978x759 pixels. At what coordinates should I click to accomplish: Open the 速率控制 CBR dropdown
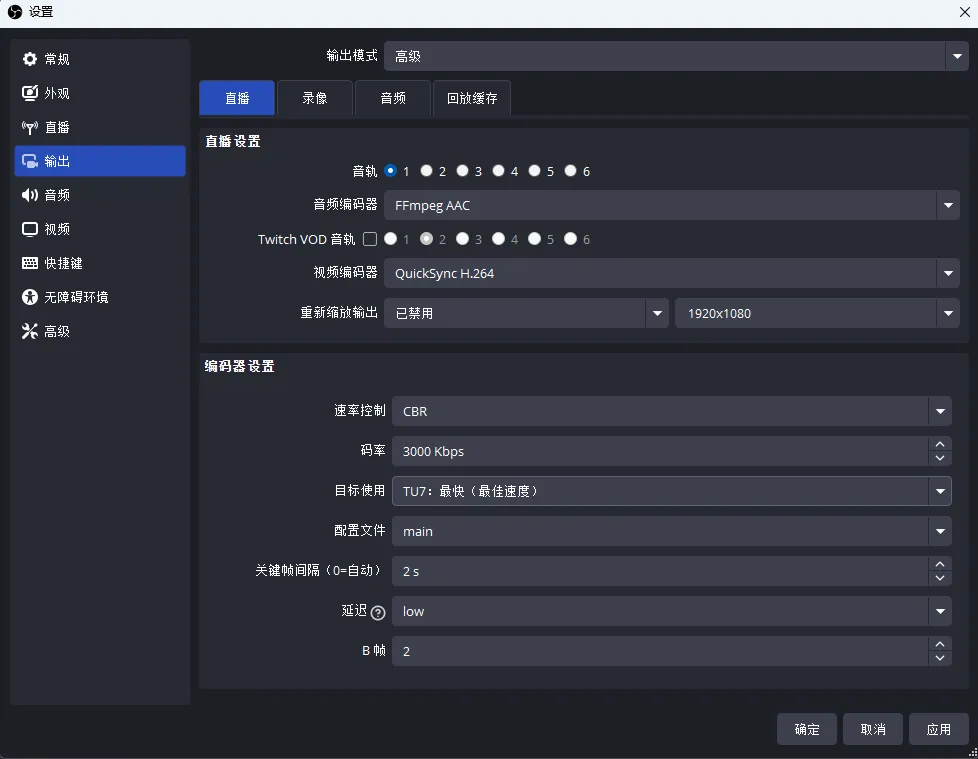[939, 411]
